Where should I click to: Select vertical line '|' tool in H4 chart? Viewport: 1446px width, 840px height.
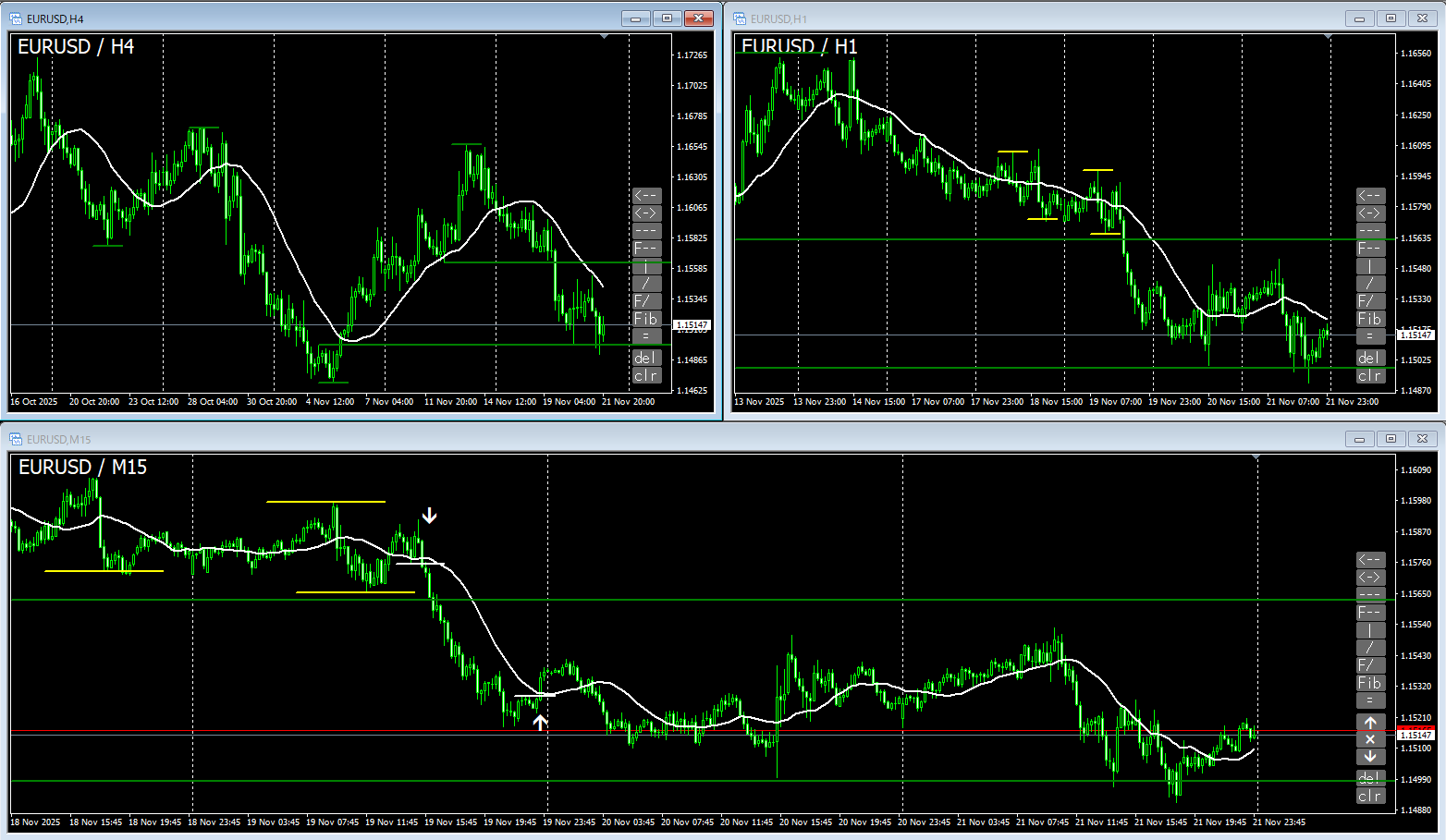[646, 266]
